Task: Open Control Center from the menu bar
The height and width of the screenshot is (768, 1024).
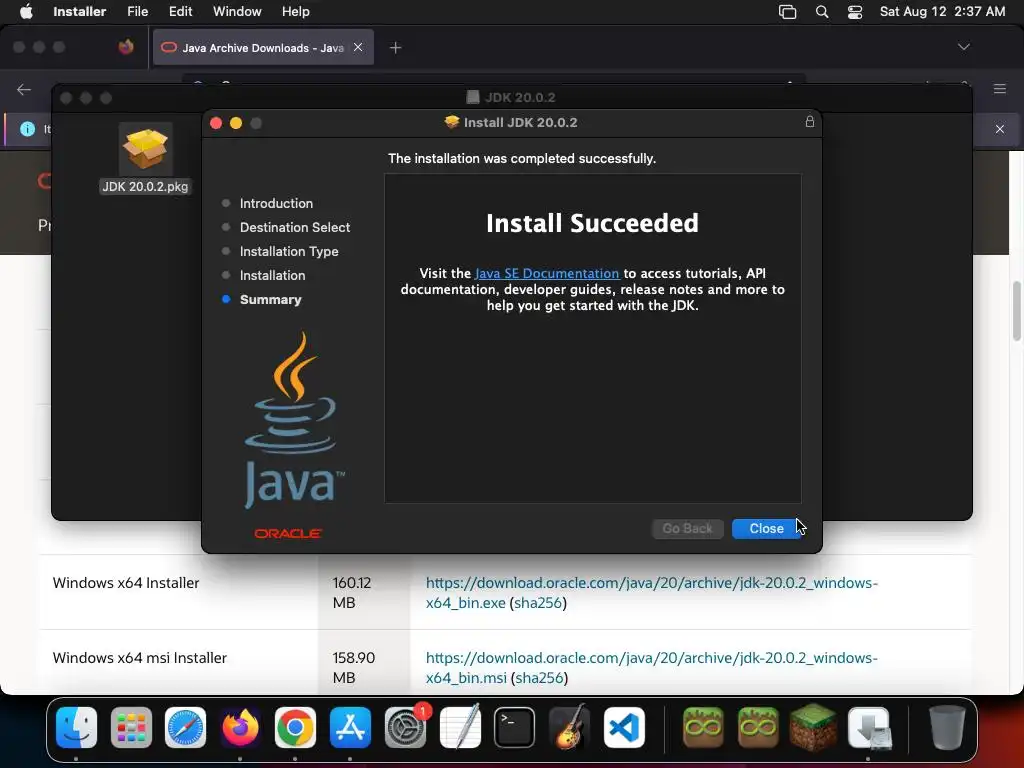Action: pyautogui.click(x=854, y=12)
